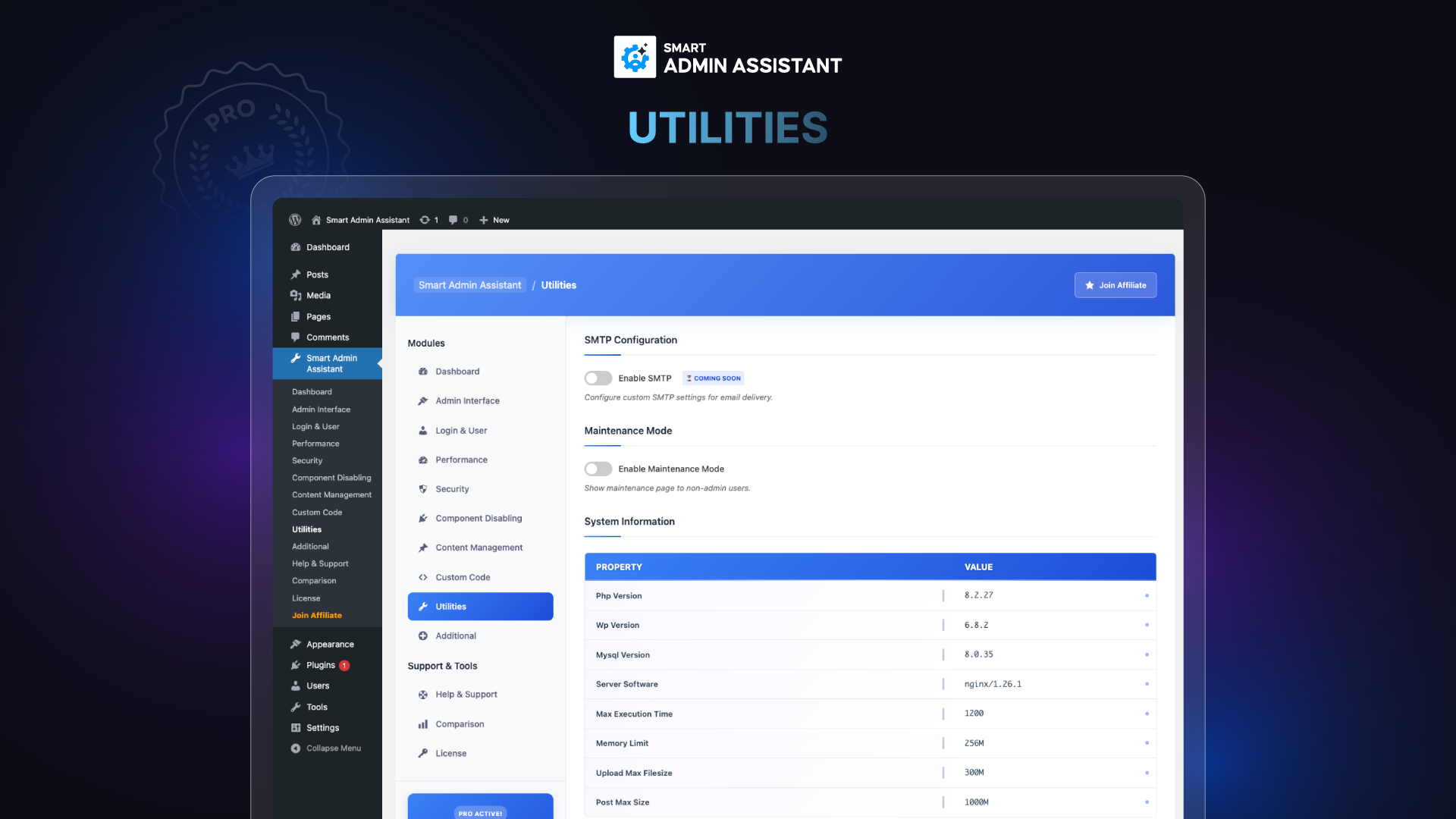Turn on Enable Maintenance Mode toggle
Screen dimensions: 1456x819
(598, 469)
